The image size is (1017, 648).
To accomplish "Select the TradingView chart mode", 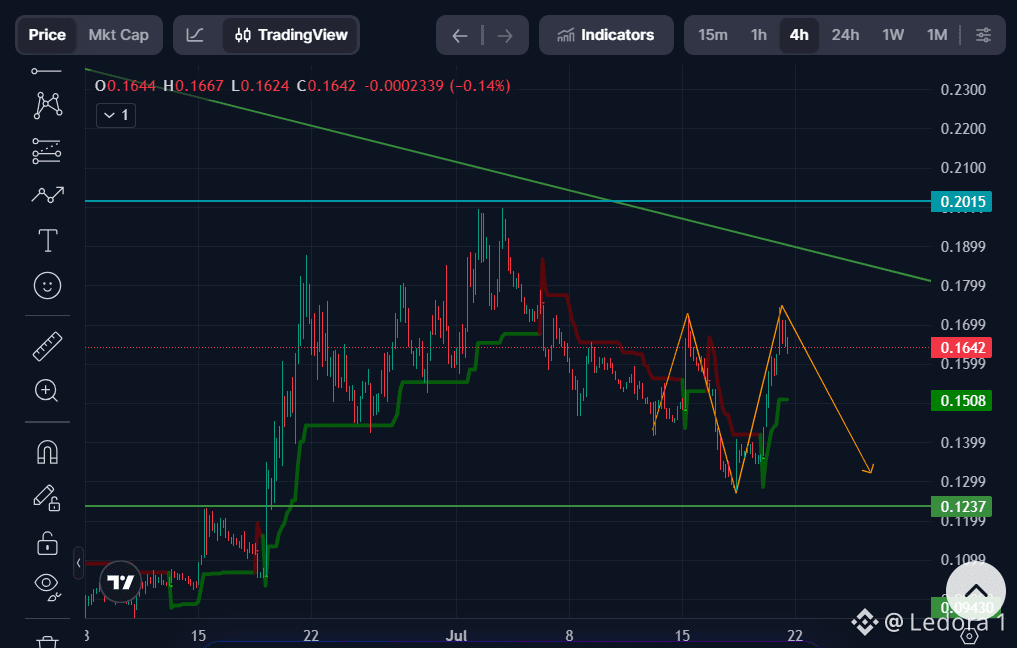I will pyautogui.click(x=291, y=35).
